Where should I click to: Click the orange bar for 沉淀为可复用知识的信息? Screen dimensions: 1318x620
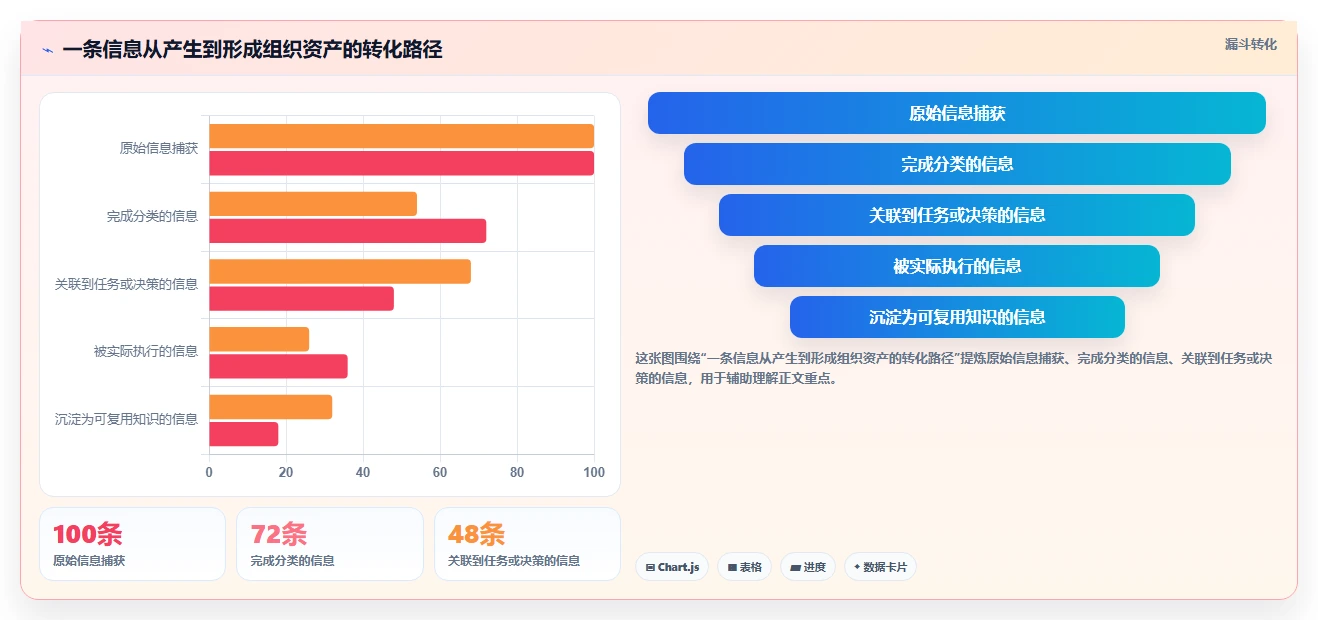coord(270,407)
